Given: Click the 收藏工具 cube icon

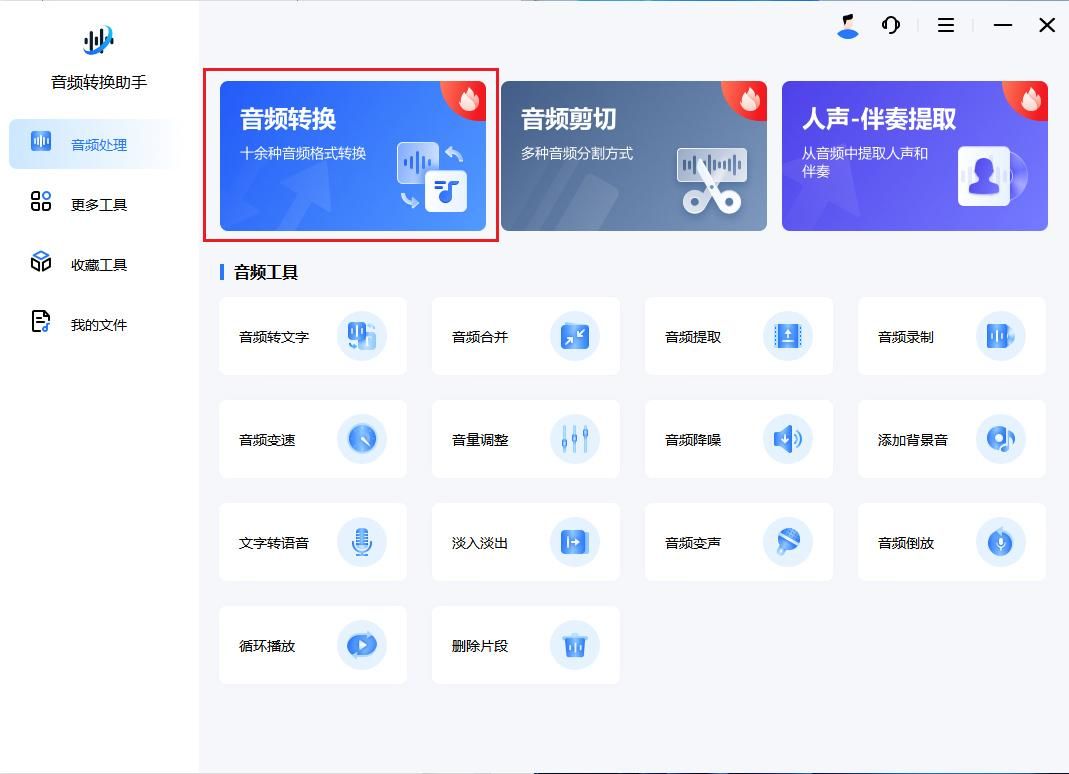Looking at the screenshot, I should pyautogui.click(x=41, y=261).
